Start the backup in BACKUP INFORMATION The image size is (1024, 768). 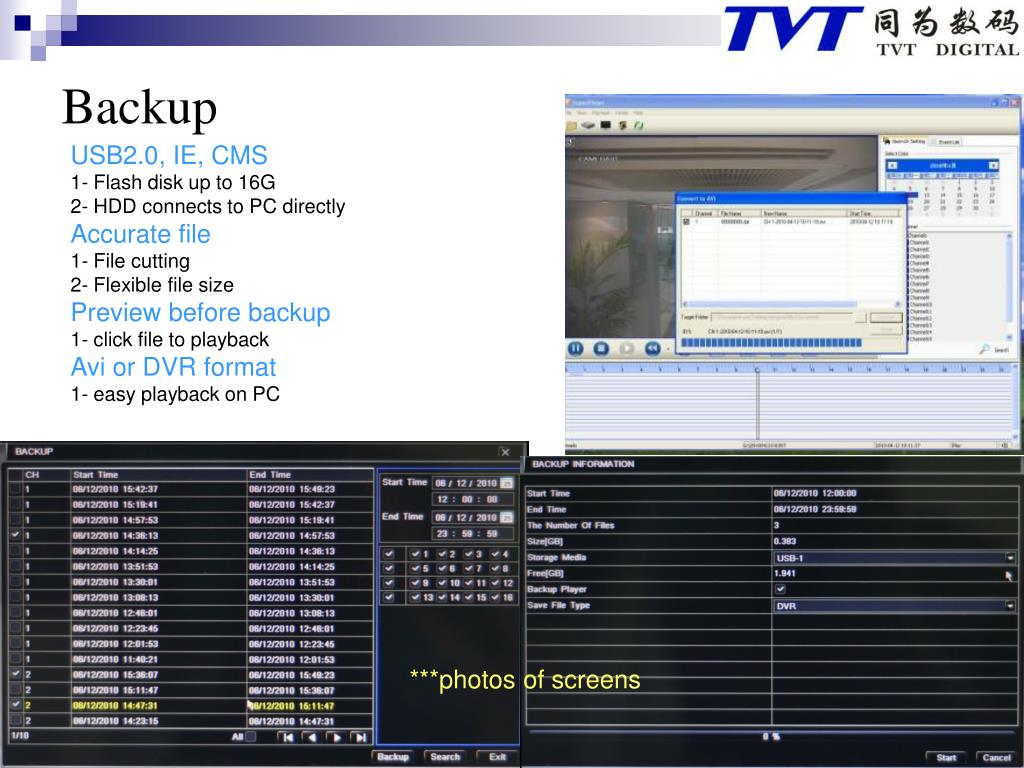pyautogui.click(x=946, y=758)
